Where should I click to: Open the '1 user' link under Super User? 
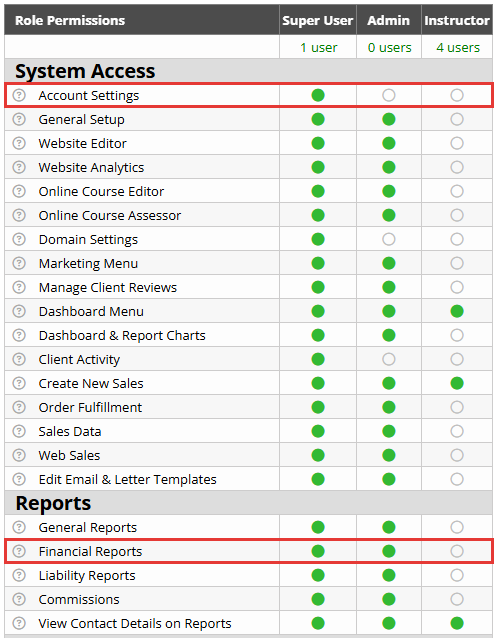(x=319, y=48)
